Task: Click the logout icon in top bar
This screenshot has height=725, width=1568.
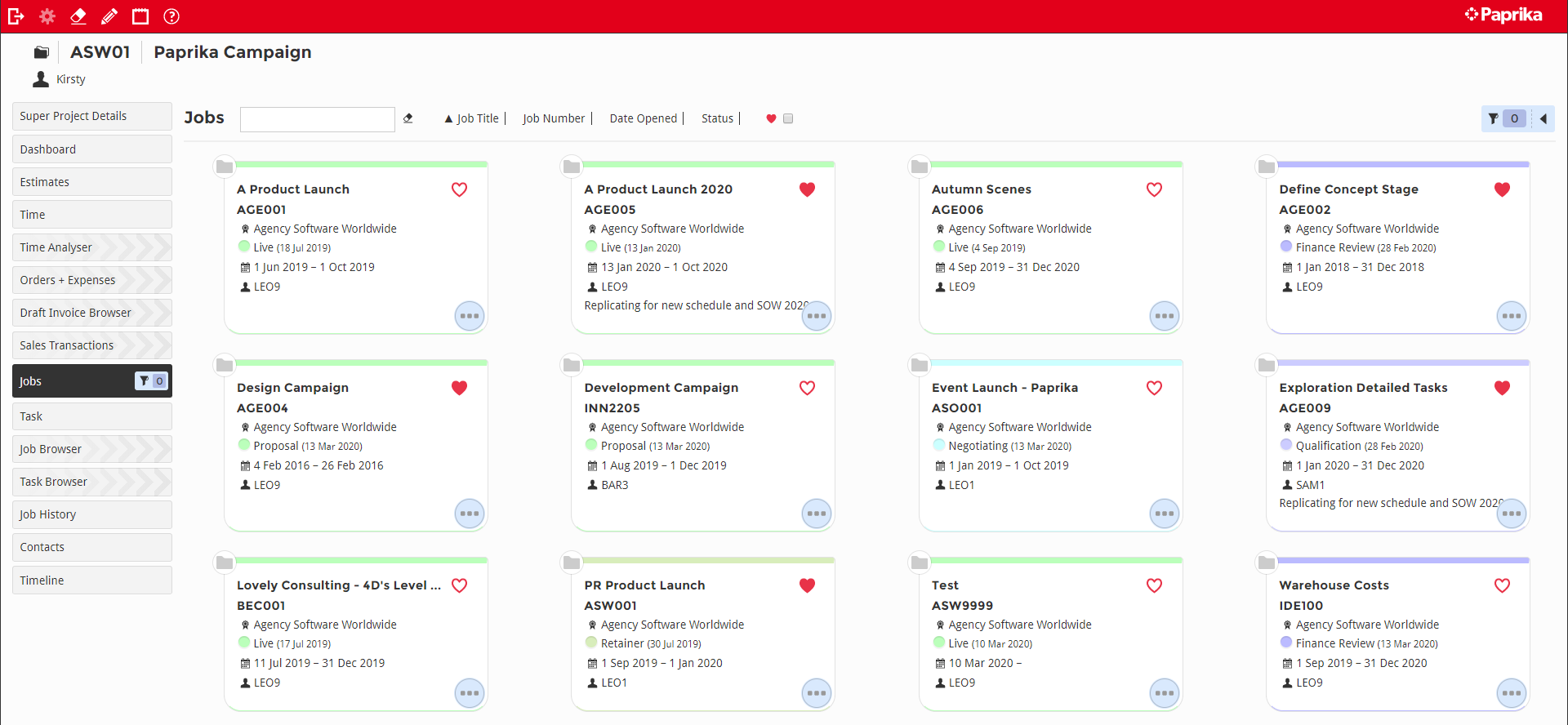Action: pyautogui.click(x=16, y=16)
